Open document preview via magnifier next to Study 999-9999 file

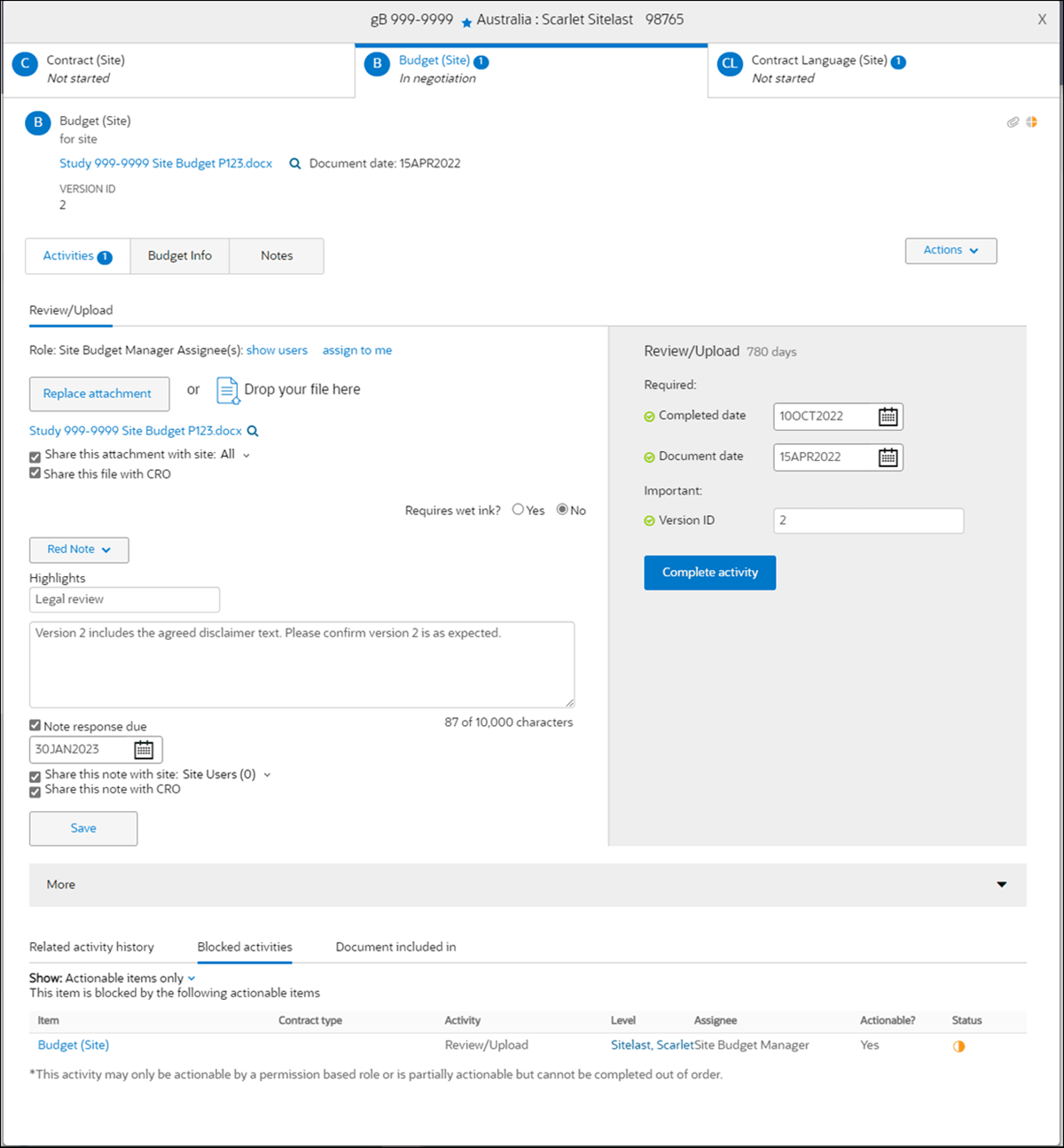[294, 163]
